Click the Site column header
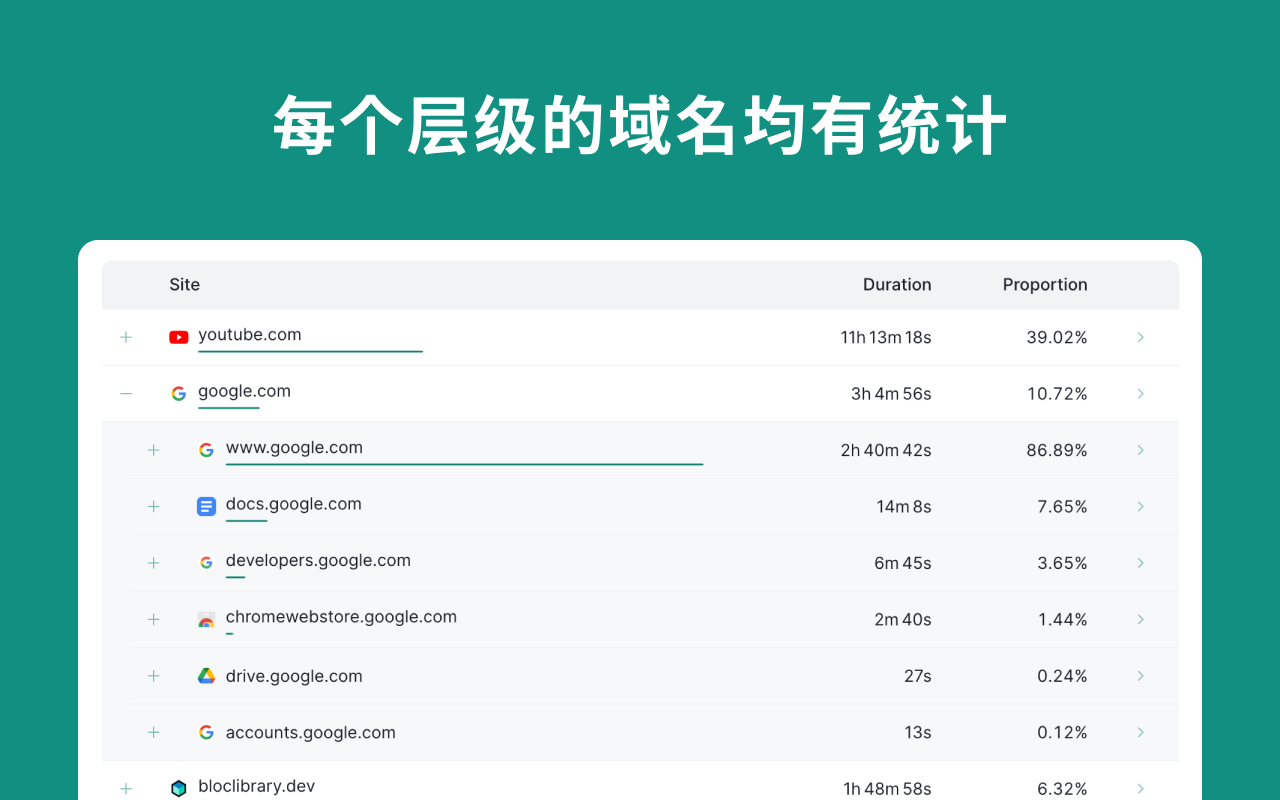The width and height of the screenshot is (1280, 800). tap(184, 284)
